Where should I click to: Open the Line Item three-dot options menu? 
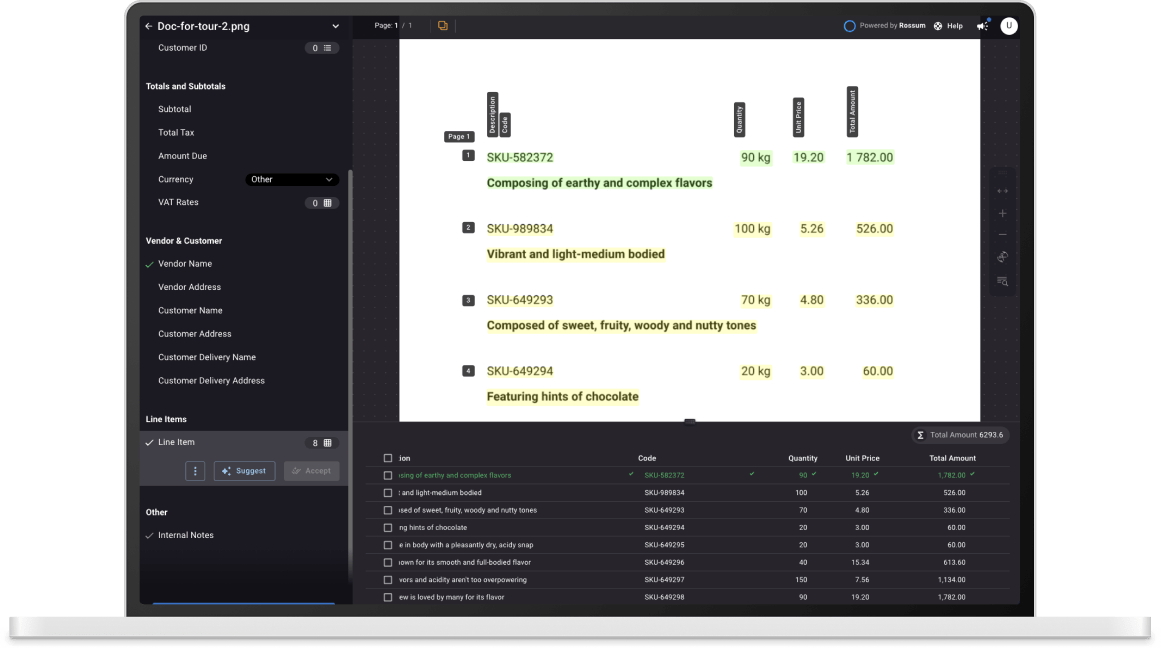point(196,471)
